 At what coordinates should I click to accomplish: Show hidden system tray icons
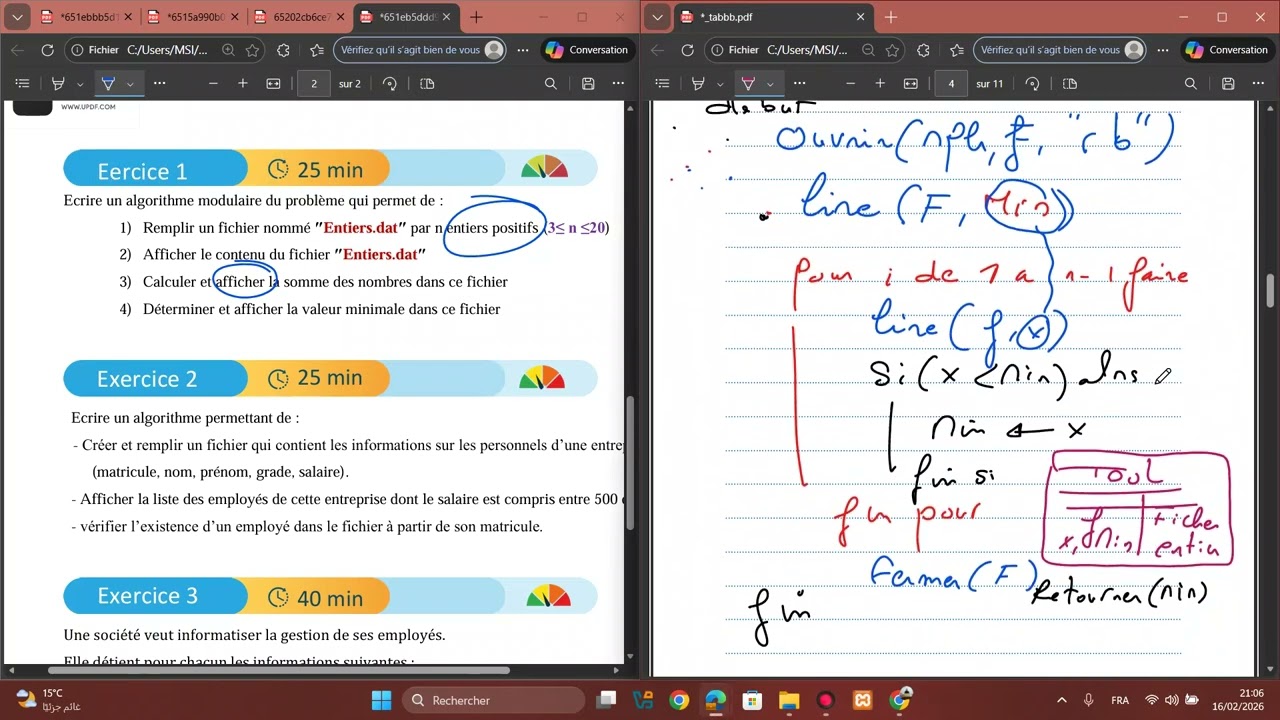pos(1061,700)
